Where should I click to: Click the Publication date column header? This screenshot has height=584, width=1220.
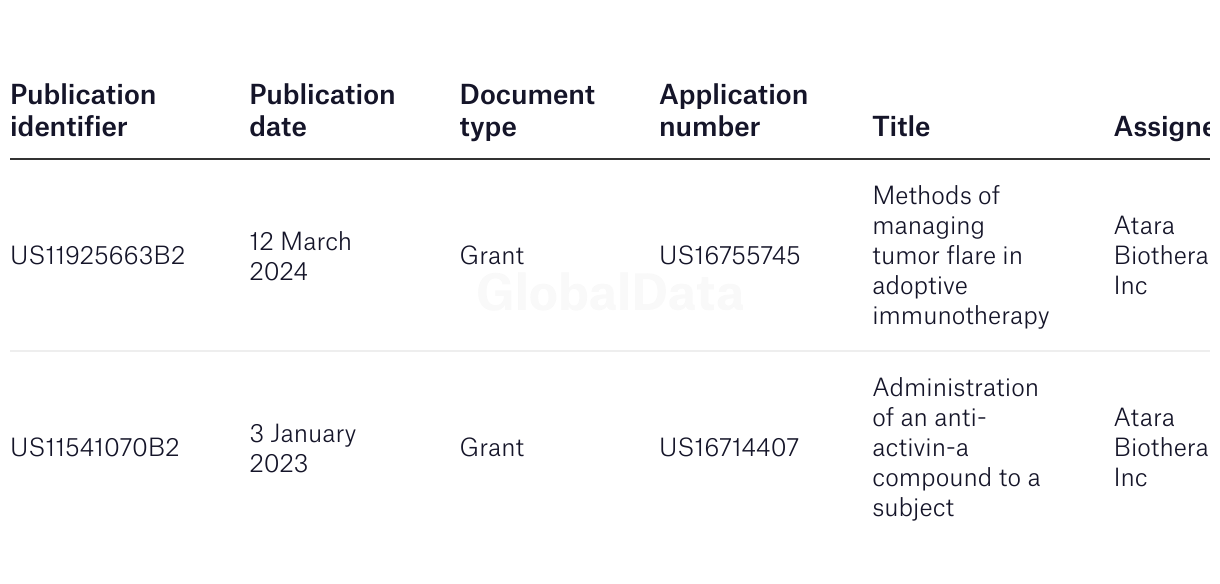coord(322,110)
